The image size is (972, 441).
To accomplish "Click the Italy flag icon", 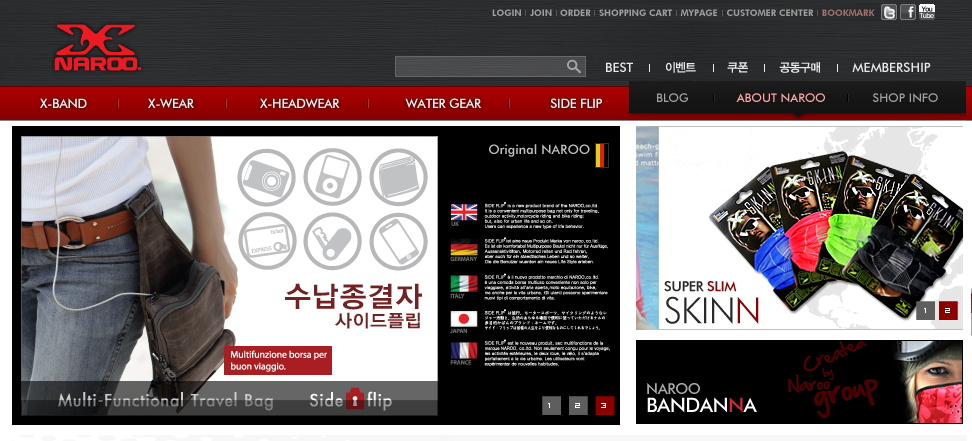I will click(464, 283).
